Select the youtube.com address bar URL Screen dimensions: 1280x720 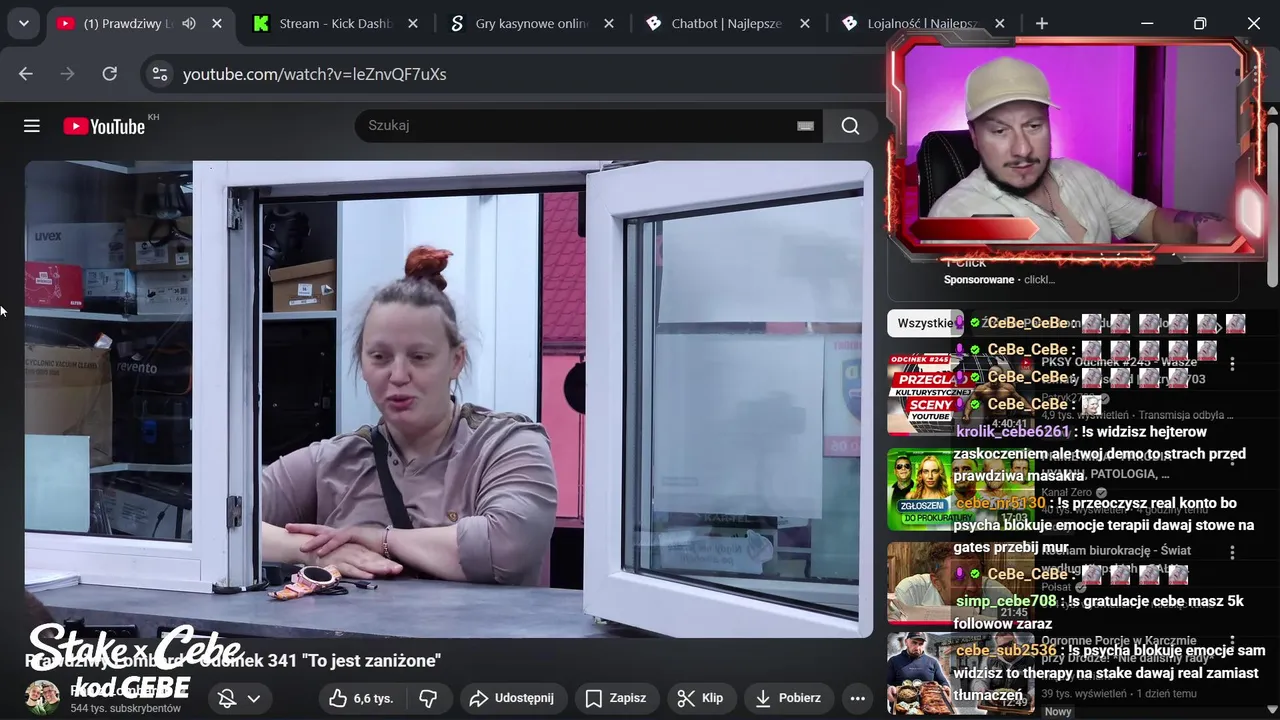point(314,75)
